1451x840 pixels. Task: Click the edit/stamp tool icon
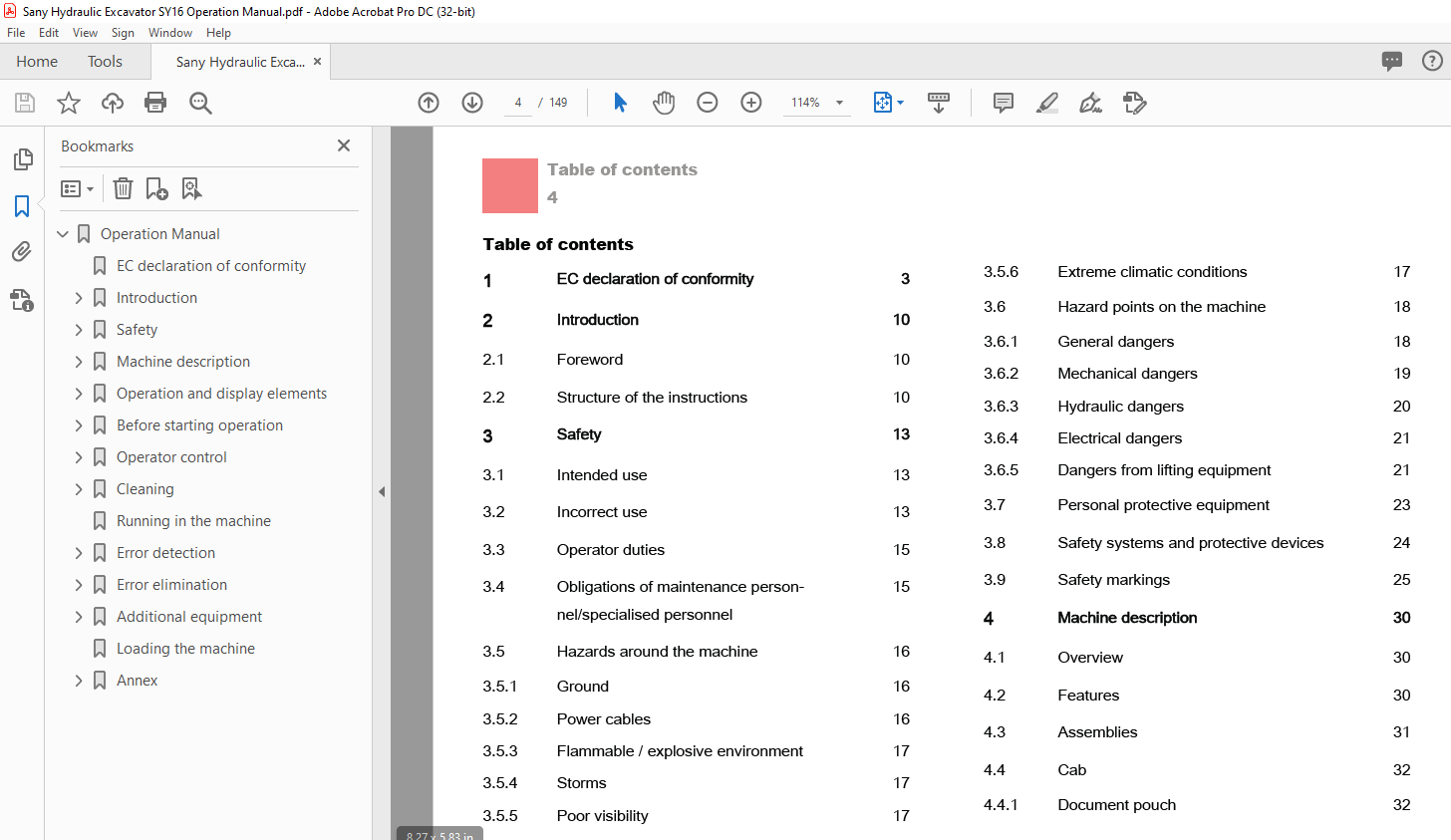click(1135, 103)
